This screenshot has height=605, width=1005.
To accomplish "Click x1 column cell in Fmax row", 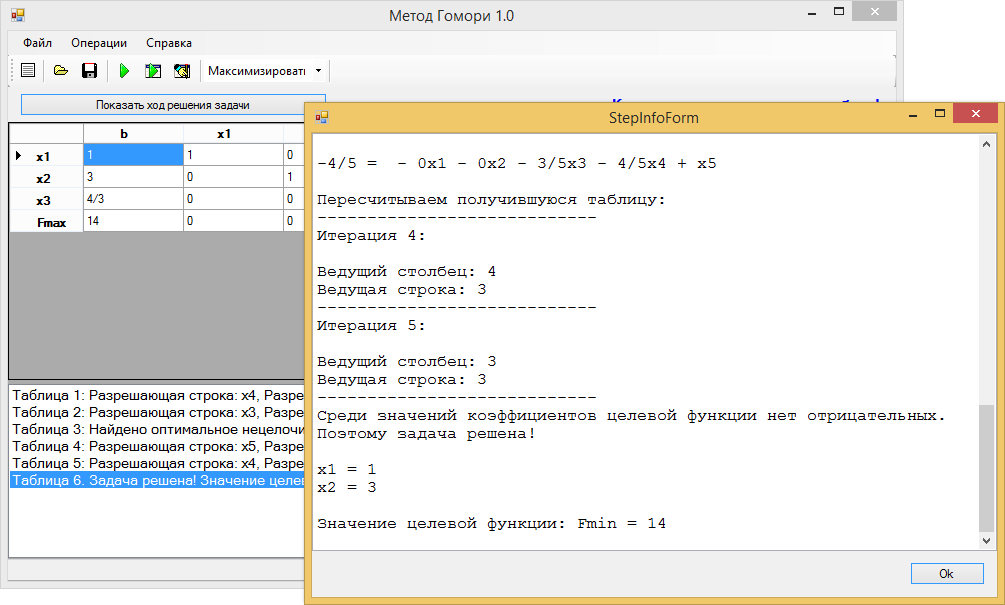I will (x=233, y=221).
